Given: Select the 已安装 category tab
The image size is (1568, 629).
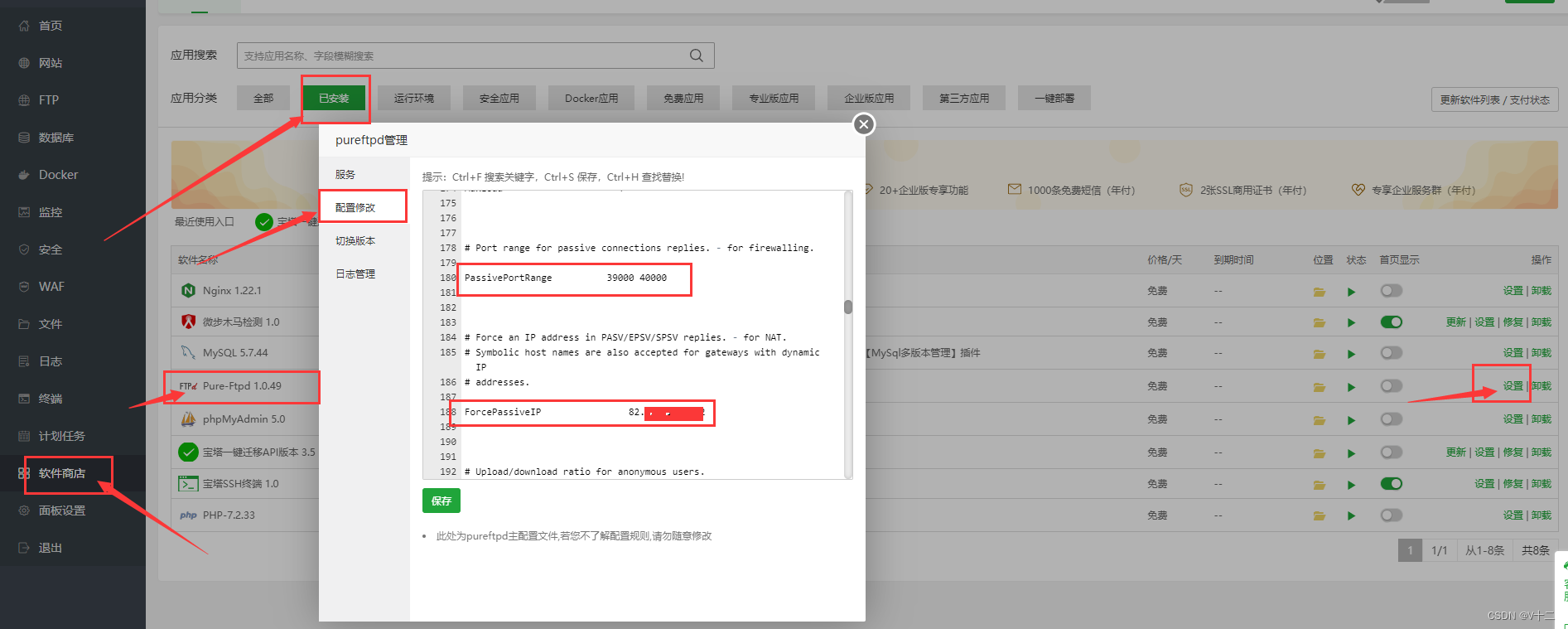Looking at the screenshot, I should 334,98.
